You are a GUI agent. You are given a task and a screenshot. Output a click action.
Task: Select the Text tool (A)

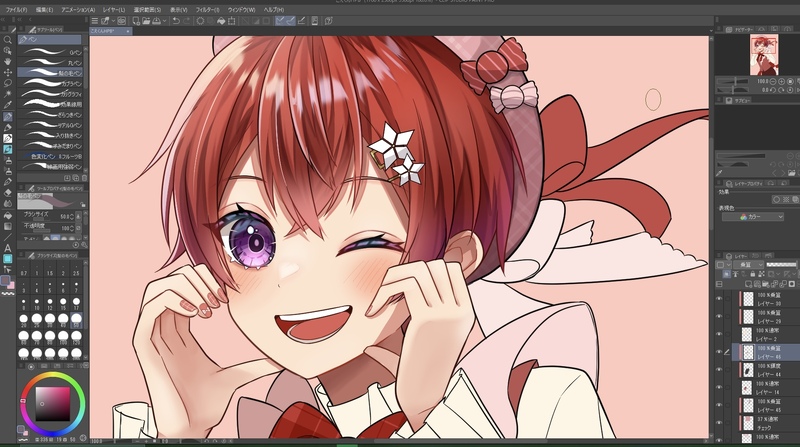coord(8,248)
